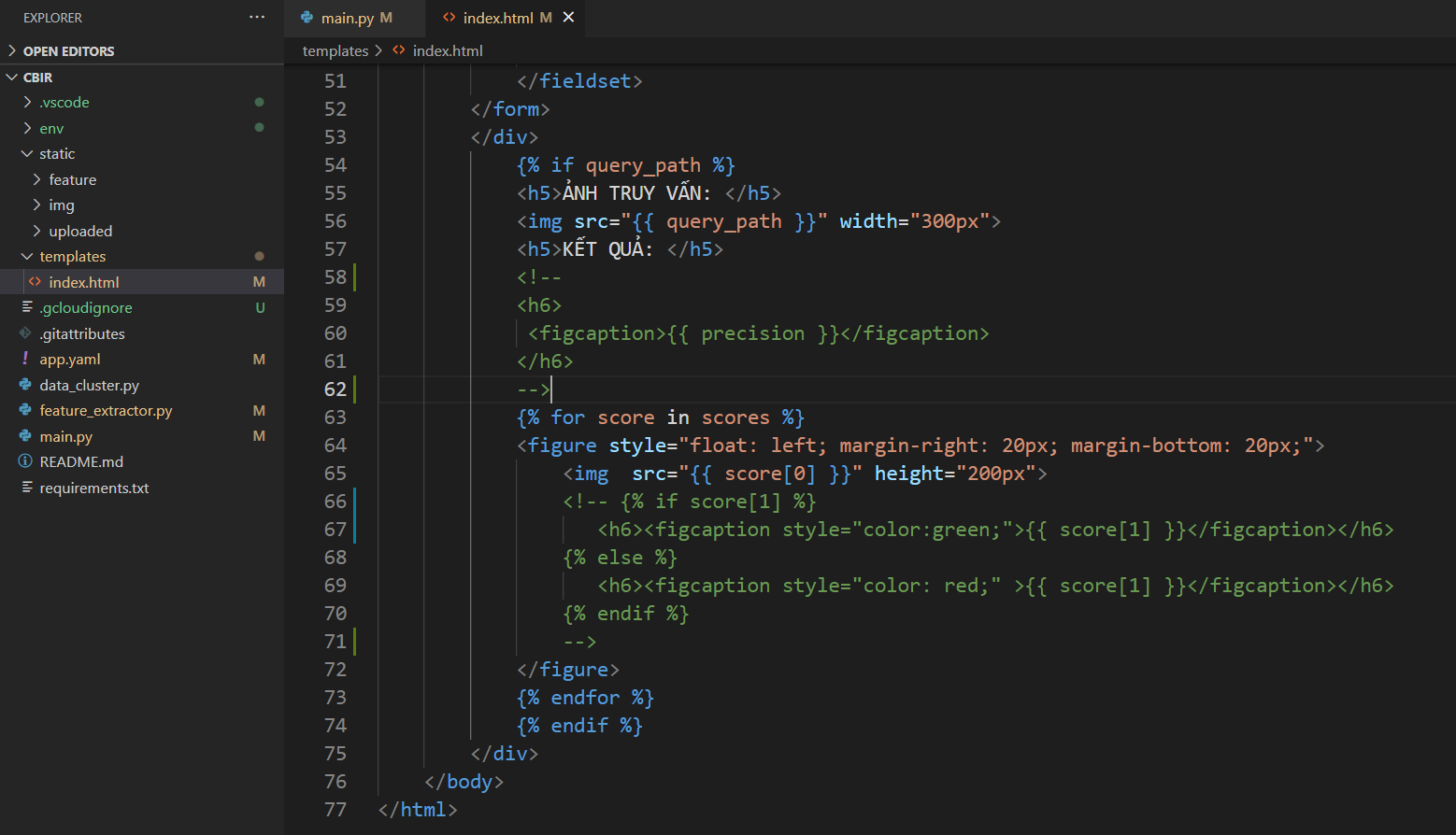Expand the env folder

click(x=51, y=129)
